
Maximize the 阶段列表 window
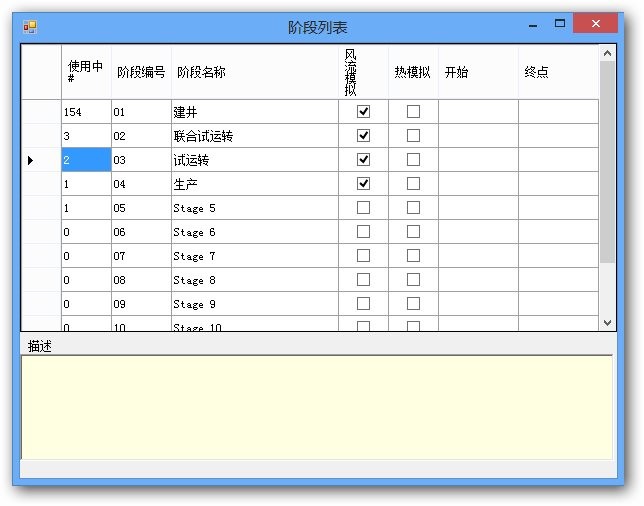[x=560, y=23]
